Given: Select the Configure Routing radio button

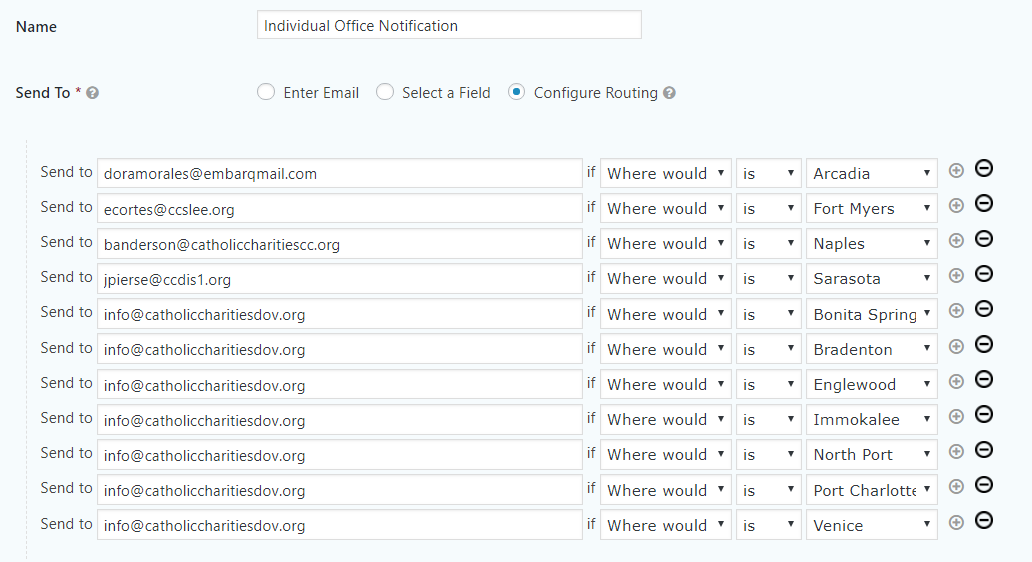Looking at the screenshot, I should (516, 92).
